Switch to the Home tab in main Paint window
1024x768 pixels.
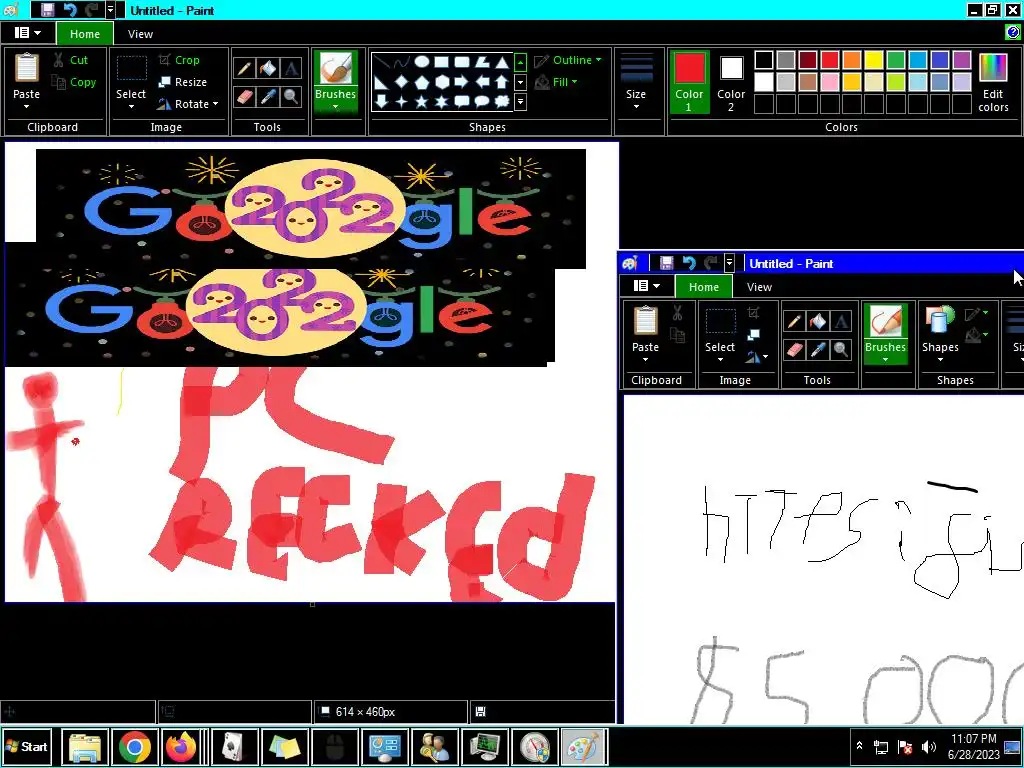tap(85, 34)
